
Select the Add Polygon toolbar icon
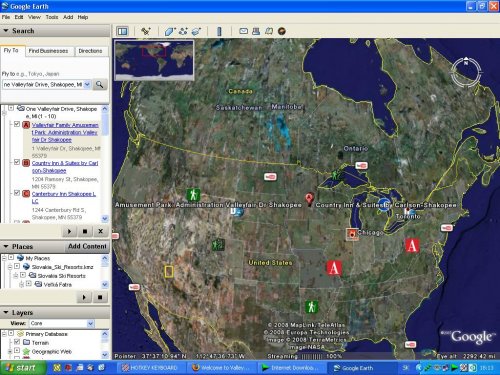coord(170,31)
